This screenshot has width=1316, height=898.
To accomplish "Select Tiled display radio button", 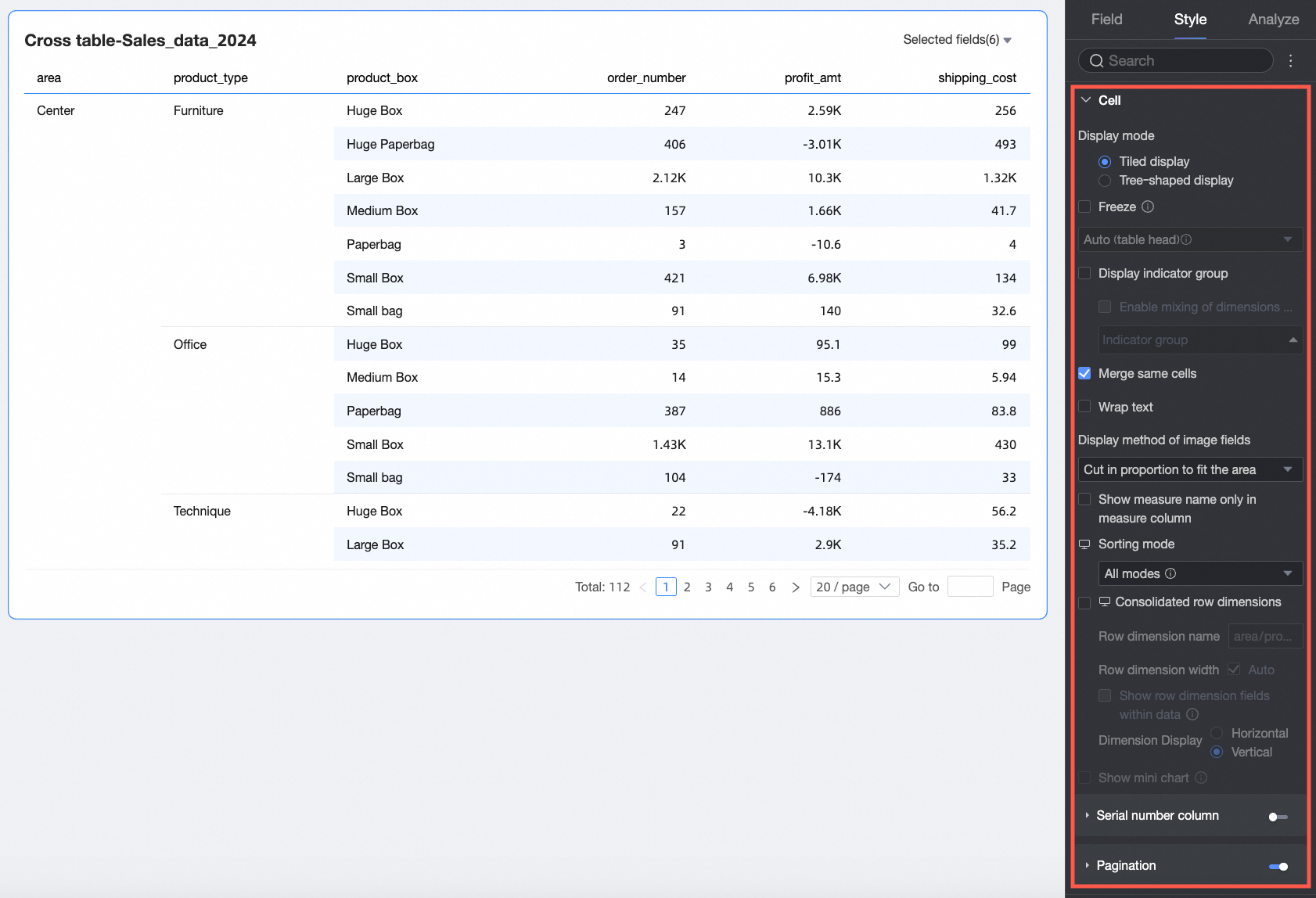I will click(1105, 162).
